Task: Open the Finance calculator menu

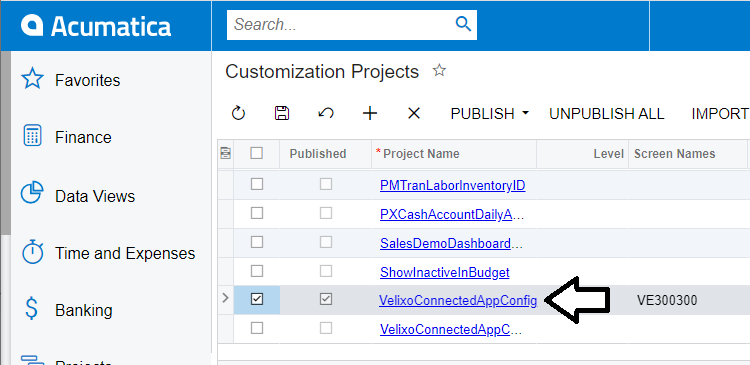Action: click(33, 136)
